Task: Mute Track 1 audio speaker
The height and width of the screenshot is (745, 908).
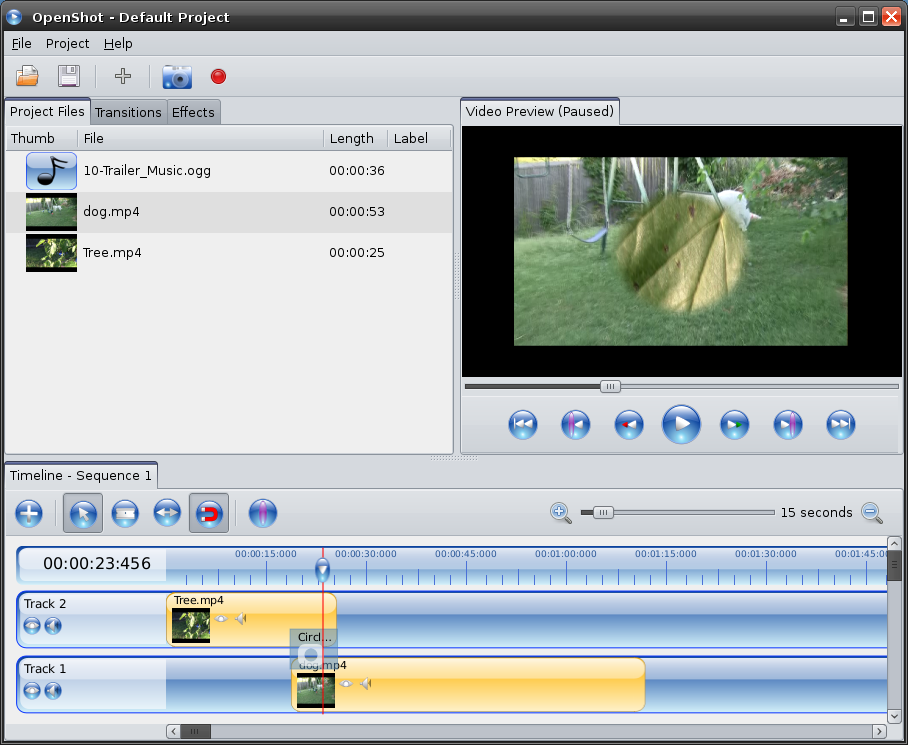Action: point(53,690)
